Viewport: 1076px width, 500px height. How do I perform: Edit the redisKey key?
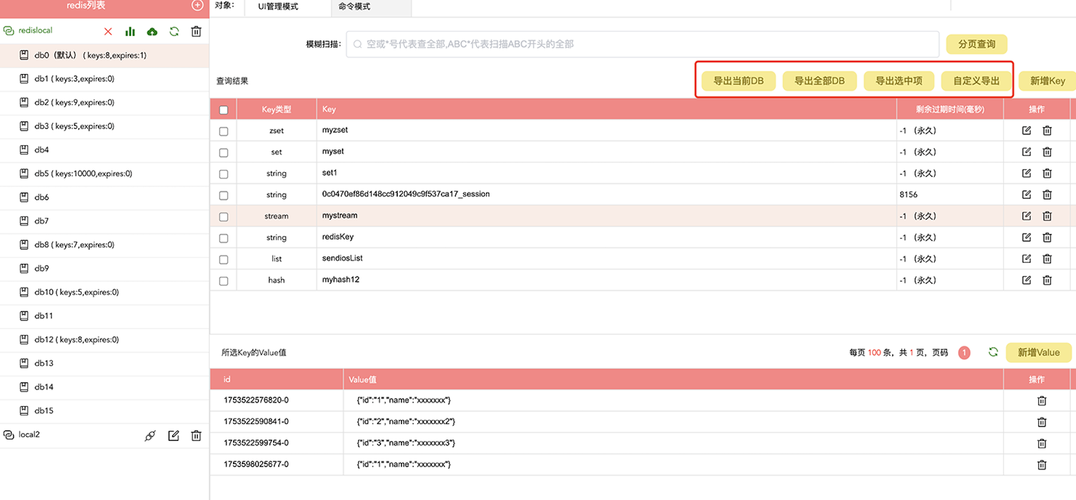click(x=1027, y=237)
